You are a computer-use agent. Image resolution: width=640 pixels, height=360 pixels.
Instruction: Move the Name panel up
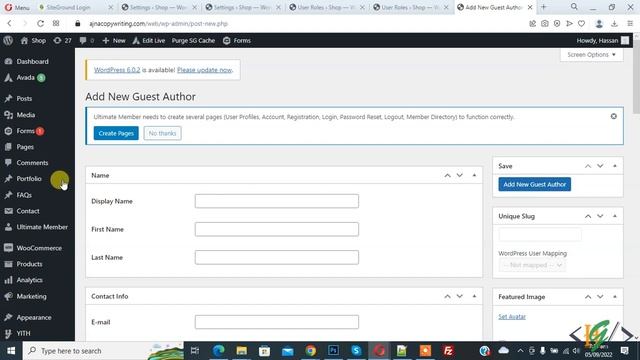tap(447, 175)
